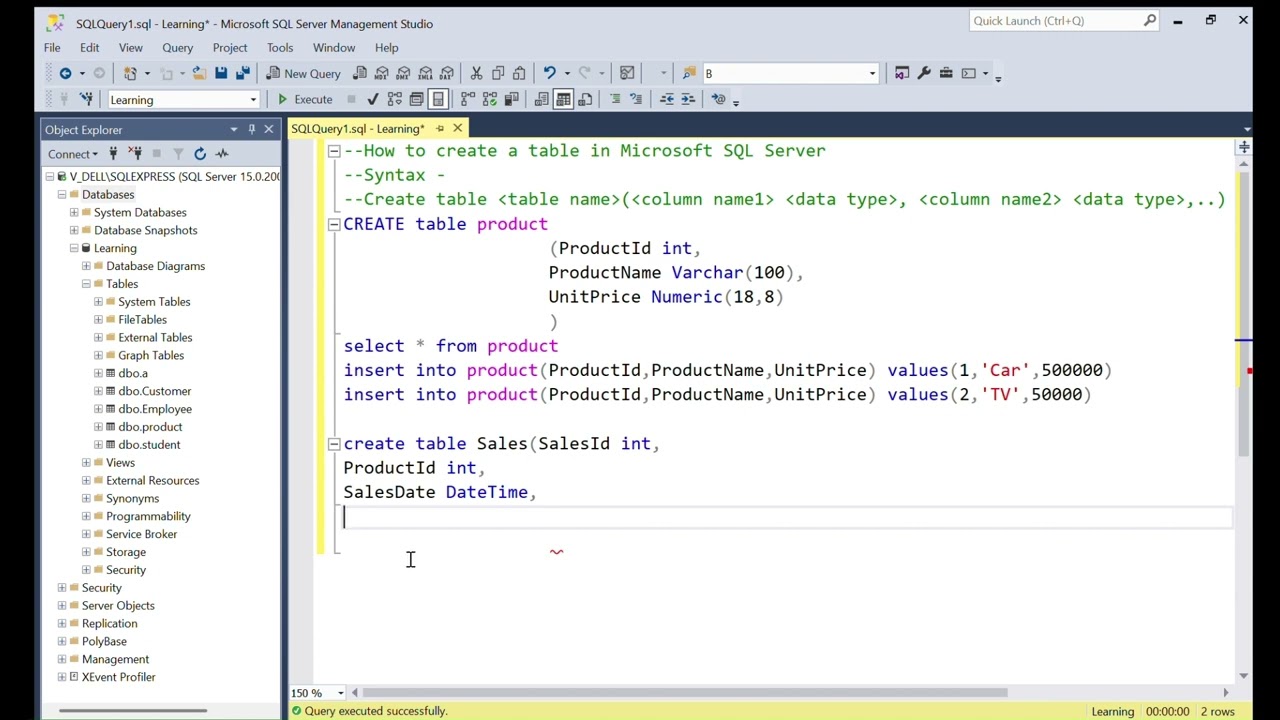Open the Query menu

(177, 47)
